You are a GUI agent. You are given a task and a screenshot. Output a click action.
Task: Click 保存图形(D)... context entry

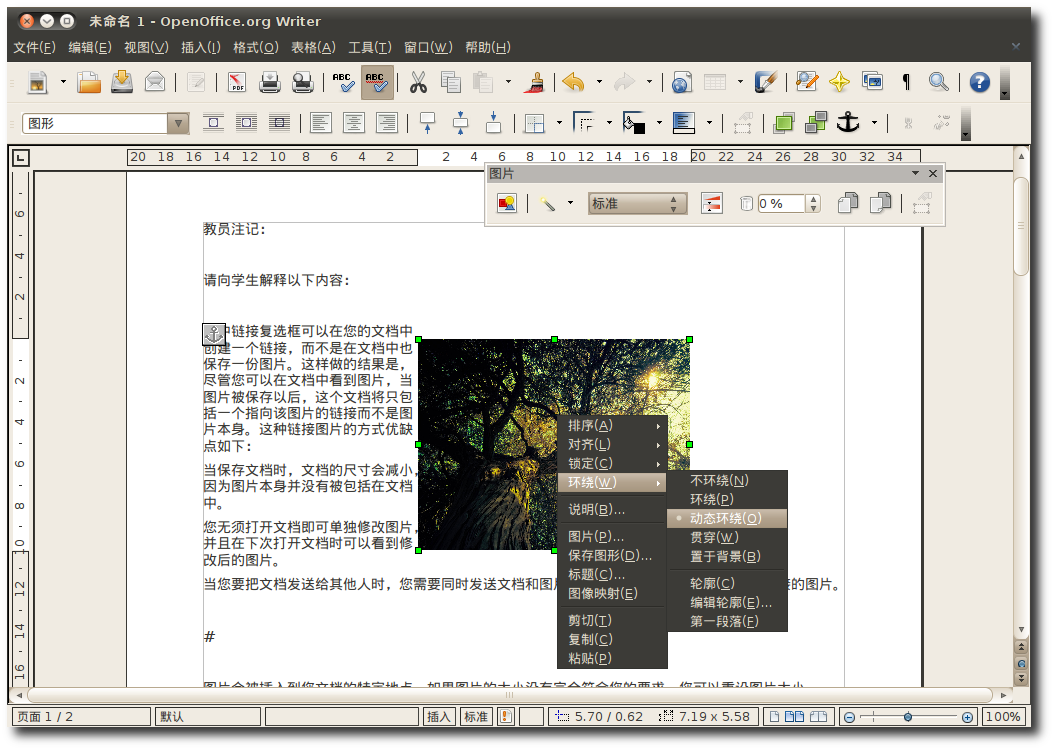tap(612, 555)
